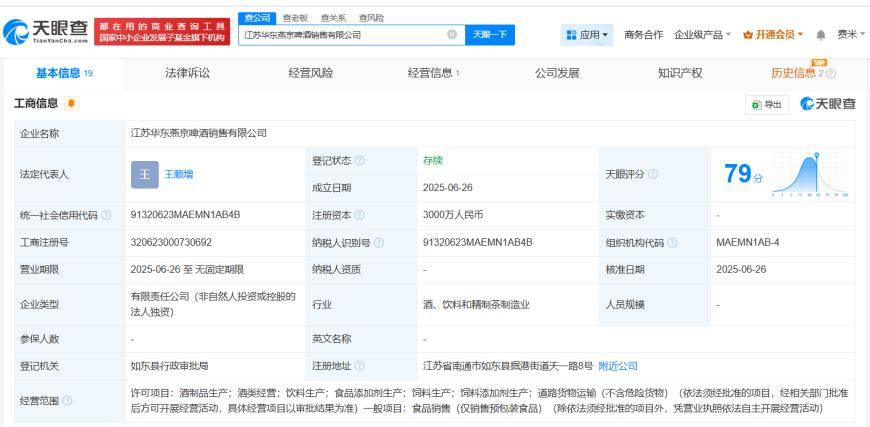Viewport: 870px width, 427px height.
Task: Switch to 查关系 search tab
Action: (x=333, y=18)
